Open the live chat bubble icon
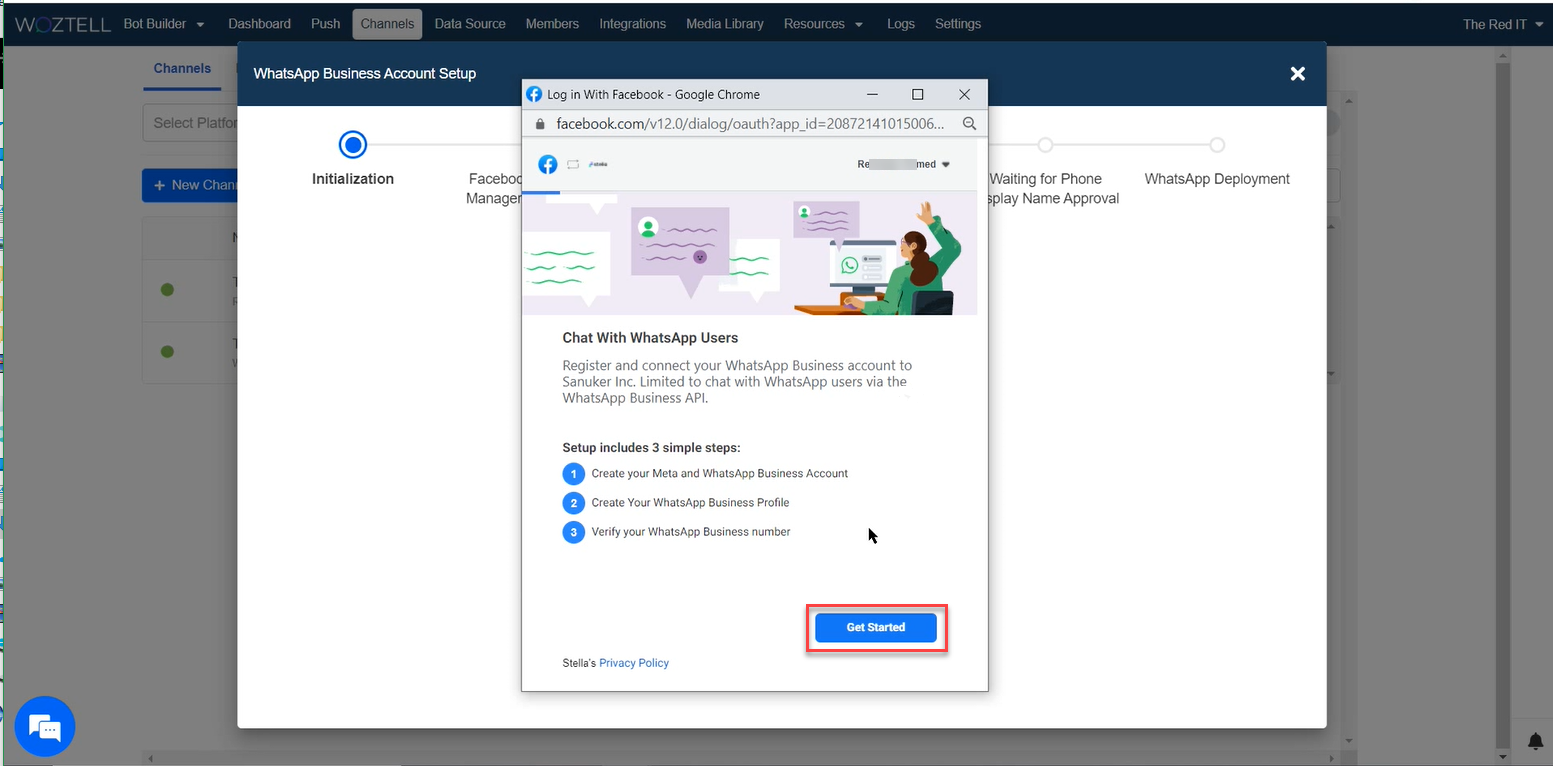 click(45, 726)
